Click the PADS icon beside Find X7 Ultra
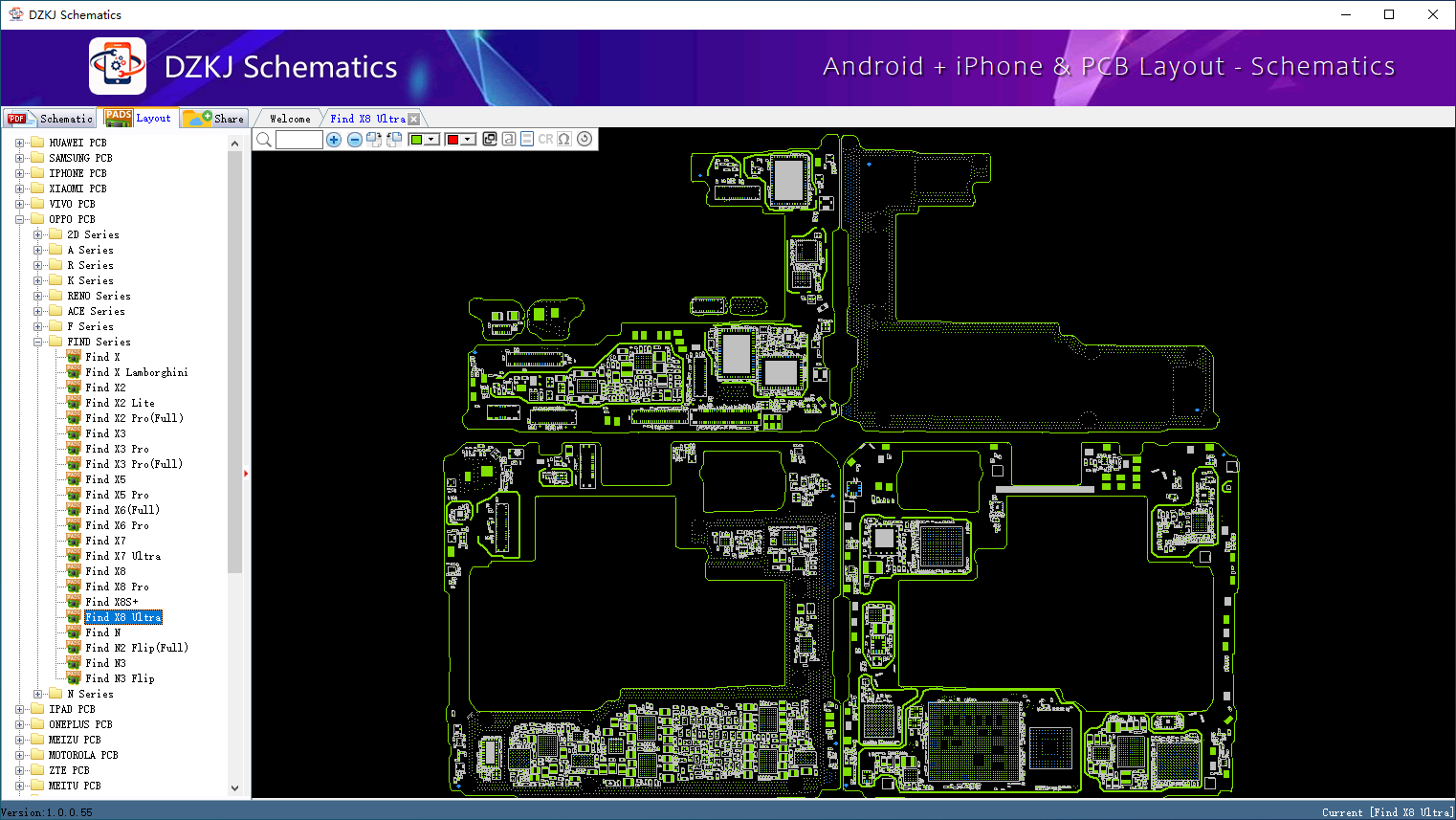 74,556
